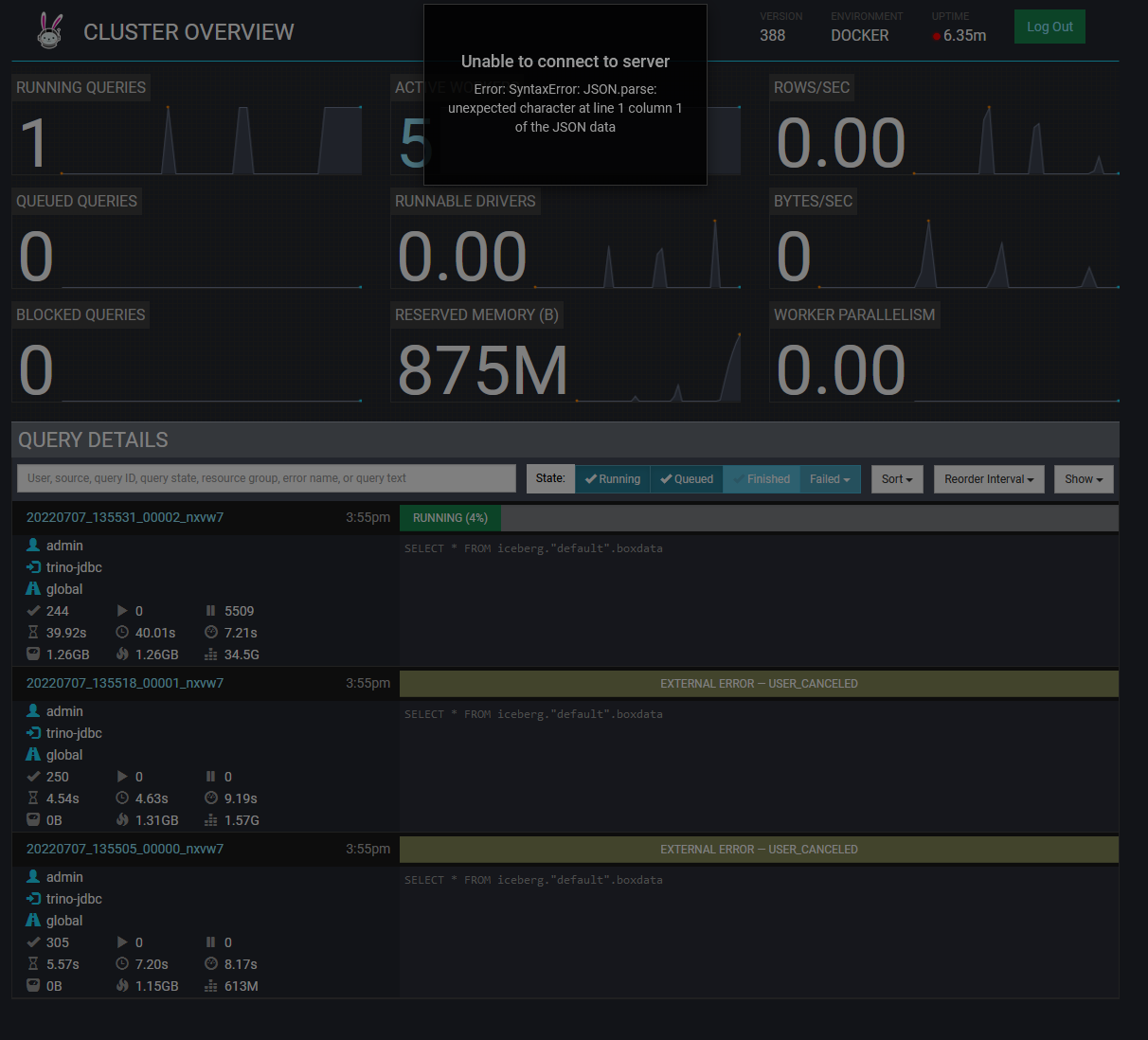Click the peak memory flame icon in query 00002
This screenshot has height=1040, width=1148.
pyautogui.click(x=122, y=654)
